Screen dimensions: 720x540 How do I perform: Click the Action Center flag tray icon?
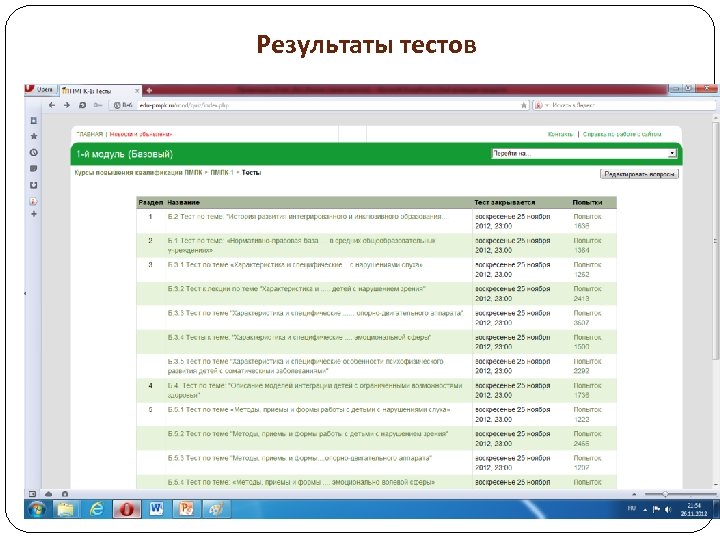click(x=656, y=509)
